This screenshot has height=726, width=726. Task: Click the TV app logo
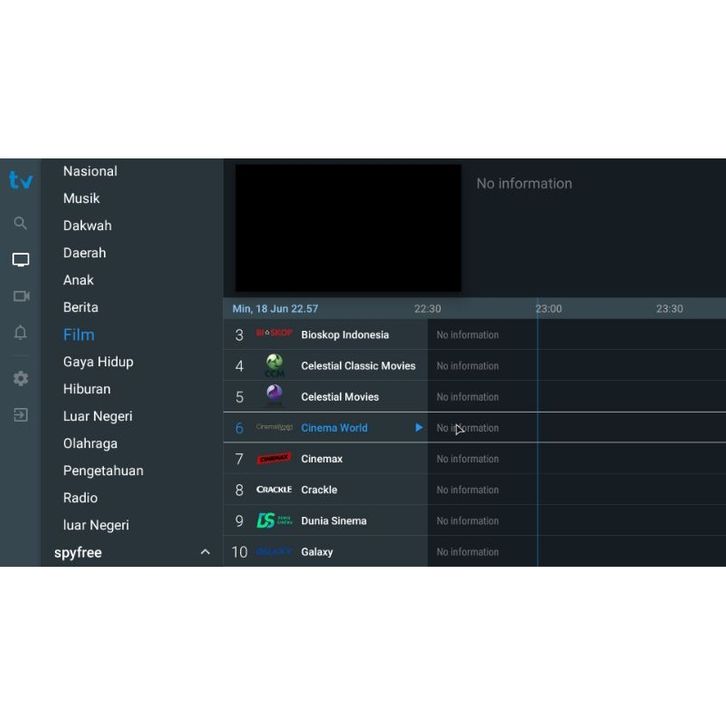(20, 181)
